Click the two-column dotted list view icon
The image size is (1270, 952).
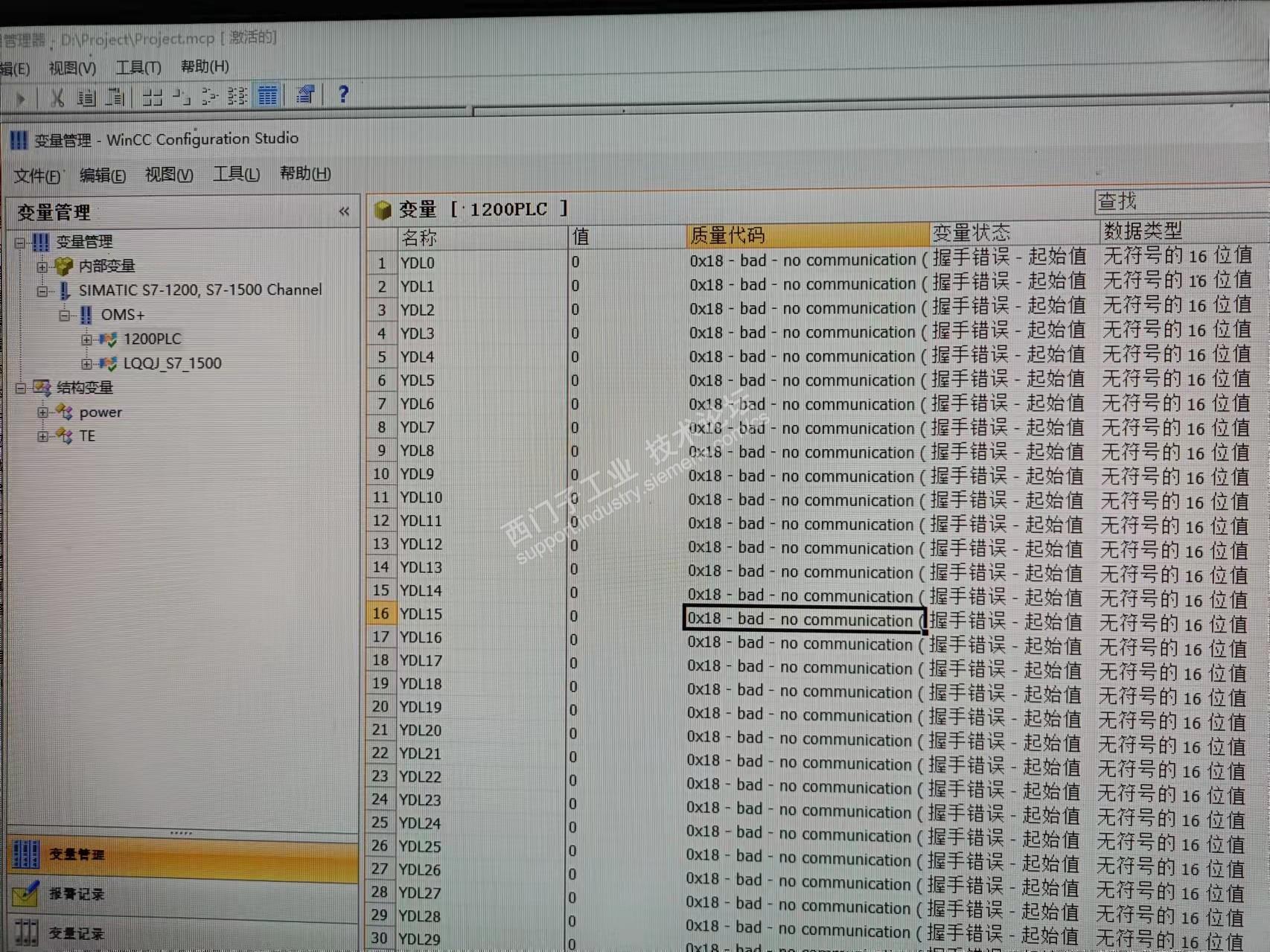click(x=237, y=95)
